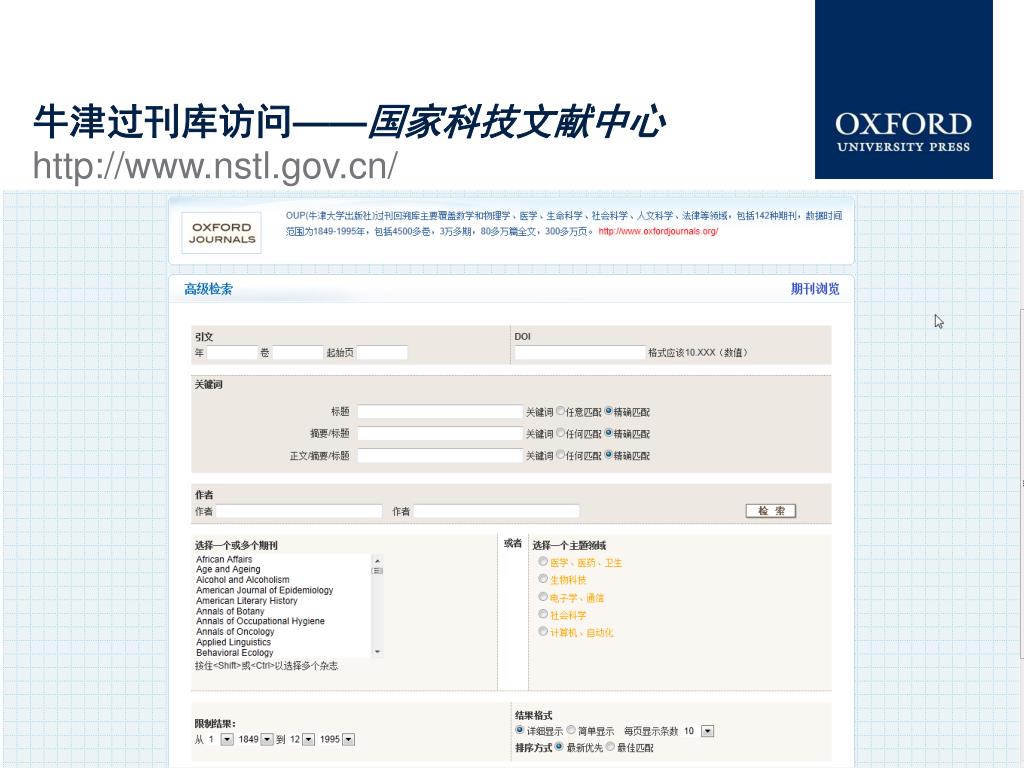The width and height of the screenshot is (1024, 768).
Task: Open the start month dropdown showing 1
Action: [227, 739]
